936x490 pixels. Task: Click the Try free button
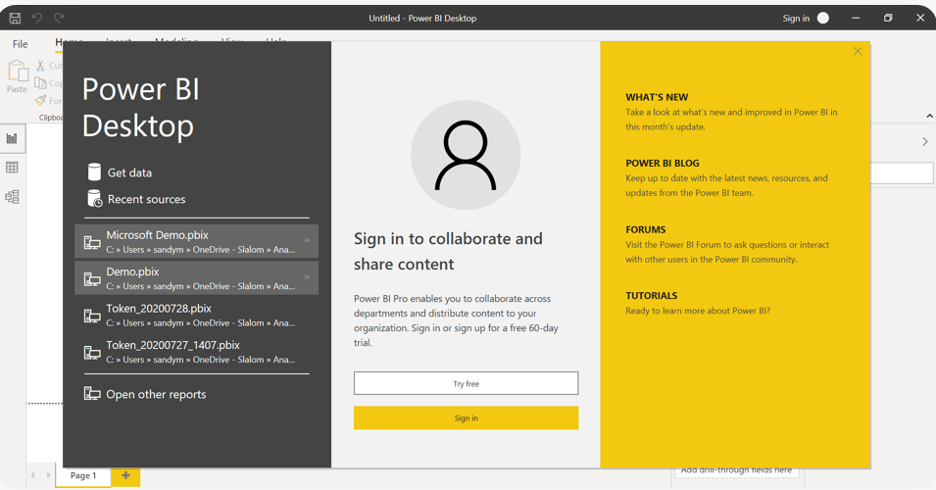pyautogui.click(x=466, y=383)
